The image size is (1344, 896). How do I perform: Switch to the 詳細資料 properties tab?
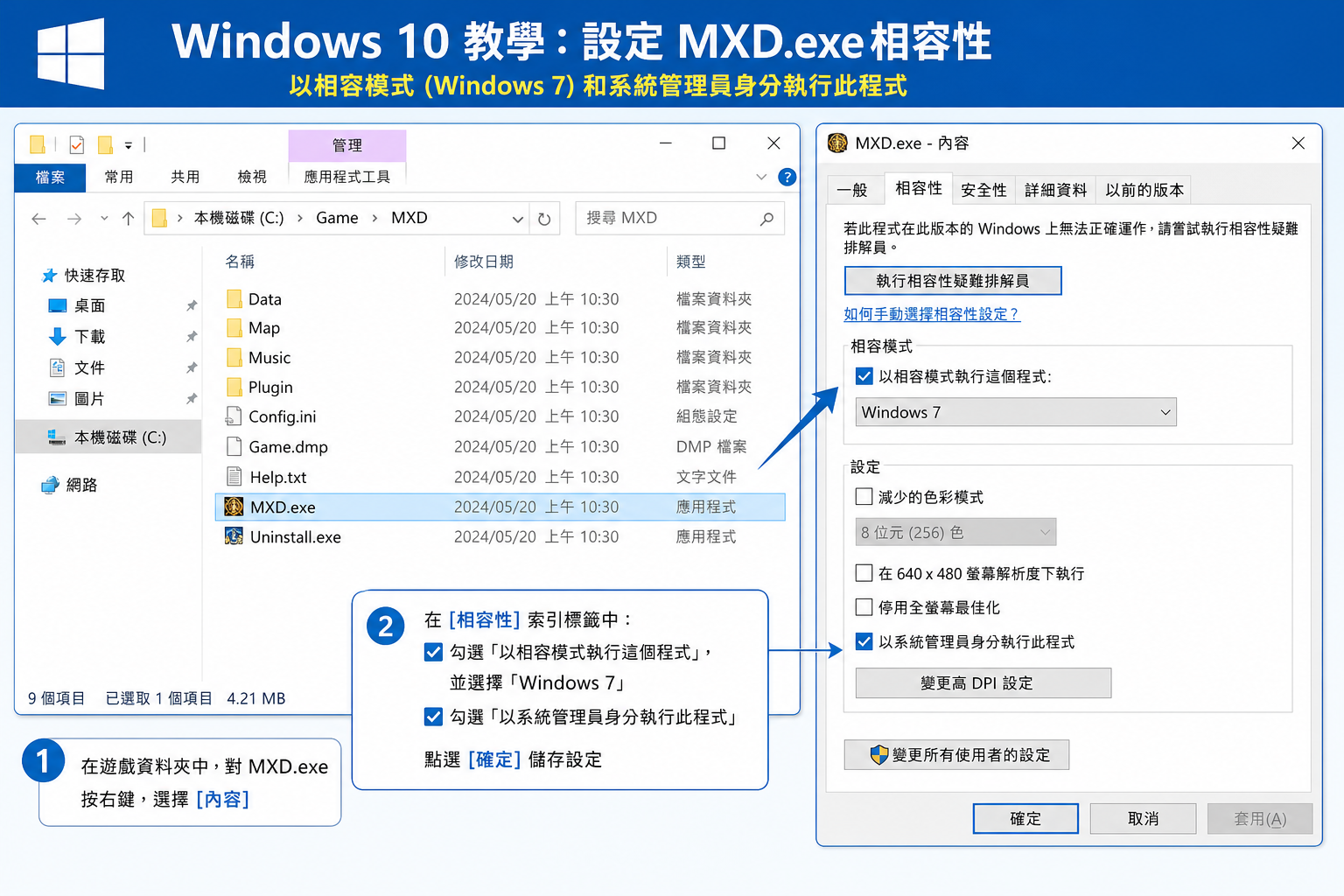1055,191
